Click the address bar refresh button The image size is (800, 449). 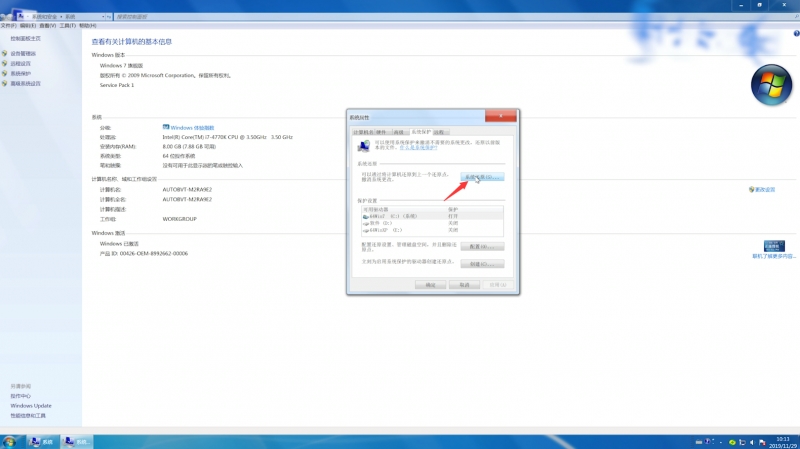point(109,17)
